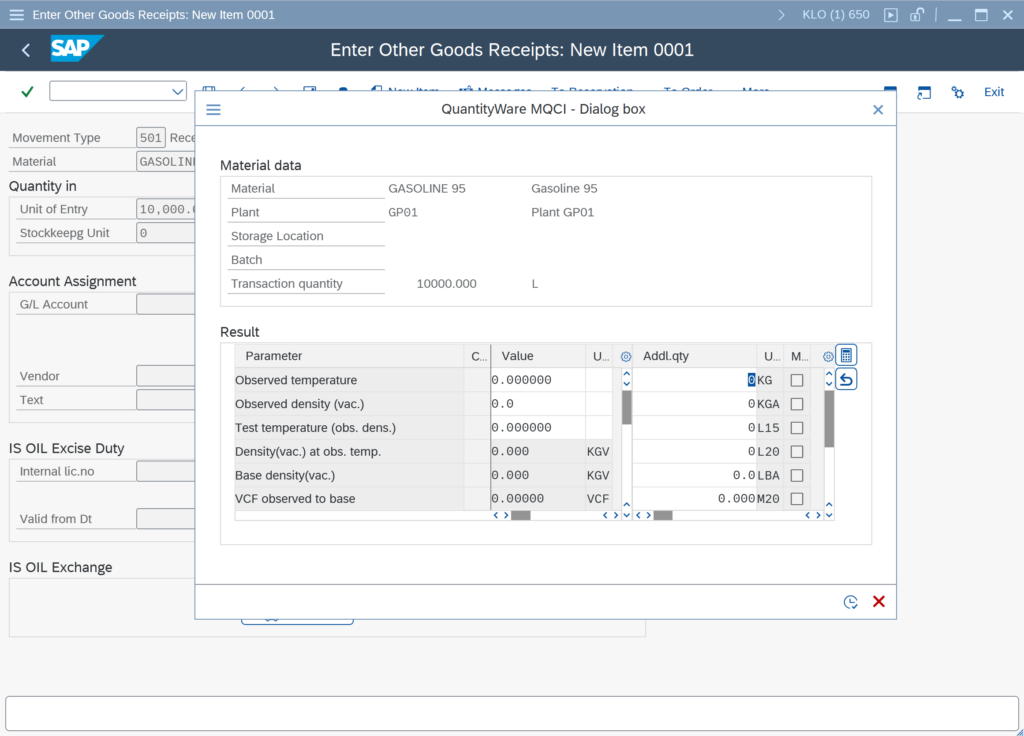The image size is (1024, 736).
Task: Open the main window hamburger menu
Action: click(16, 14)
